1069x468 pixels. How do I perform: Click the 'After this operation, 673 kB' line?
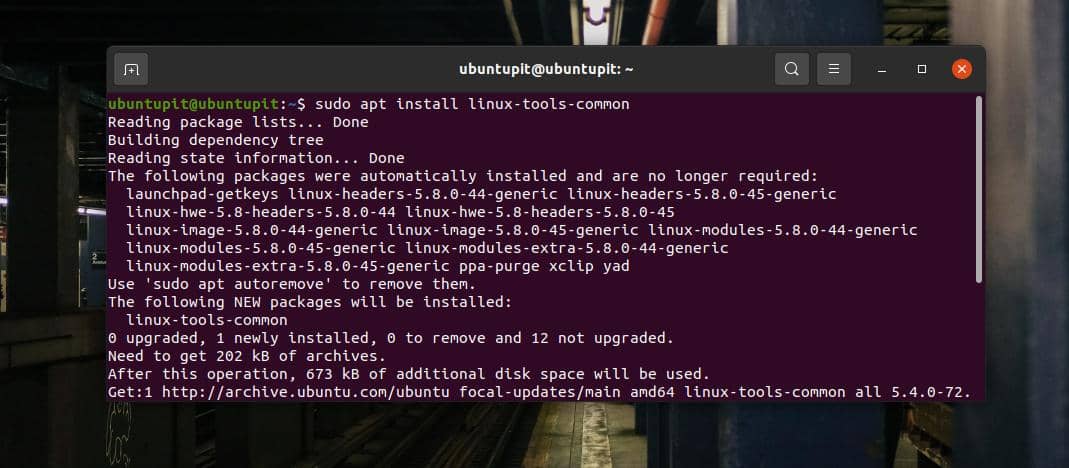click(x=409, y=374)
